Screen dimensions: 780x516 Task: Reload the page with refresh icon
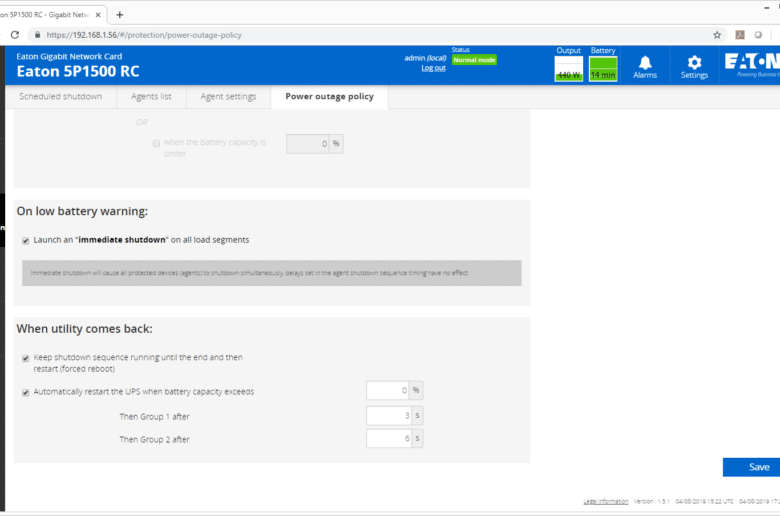[x=15, y=35]
